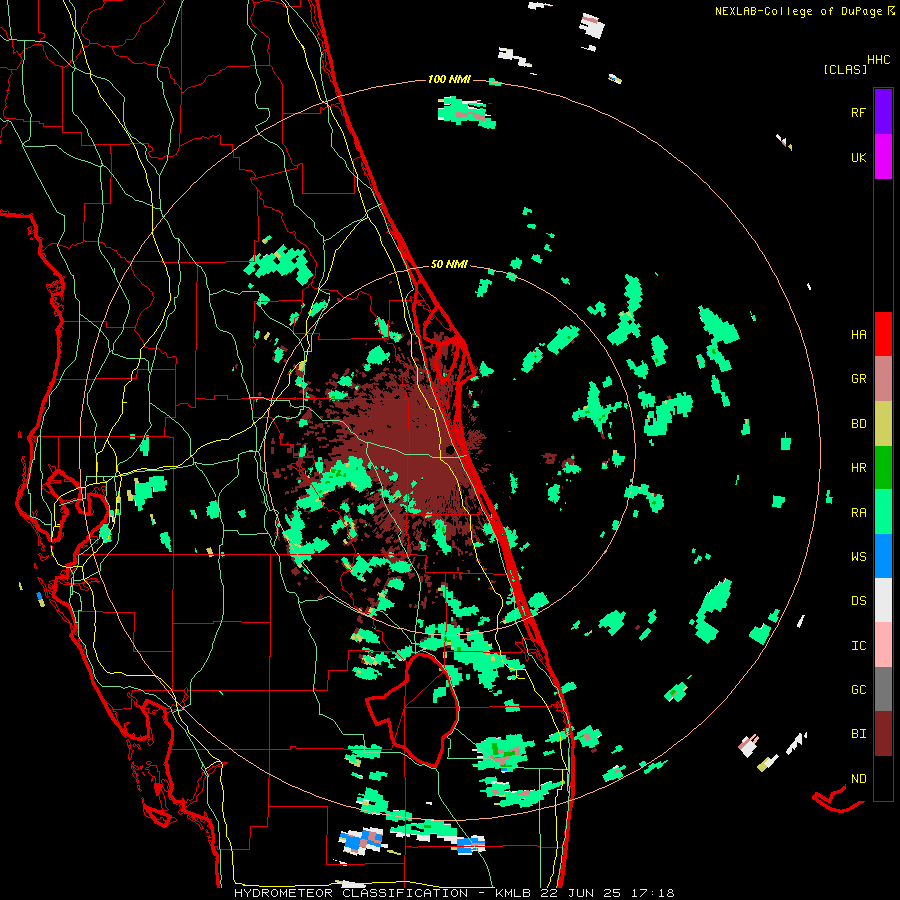The image size is (900, 900).
Task: Click the '50 NMI' range ring label
Action: pos(449,265)
